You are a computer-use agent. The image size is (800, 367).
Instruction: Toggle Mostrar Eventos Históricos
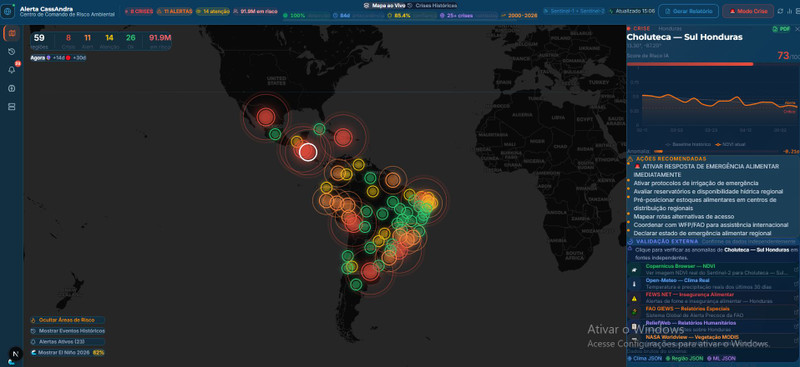(x=67, y=331)
